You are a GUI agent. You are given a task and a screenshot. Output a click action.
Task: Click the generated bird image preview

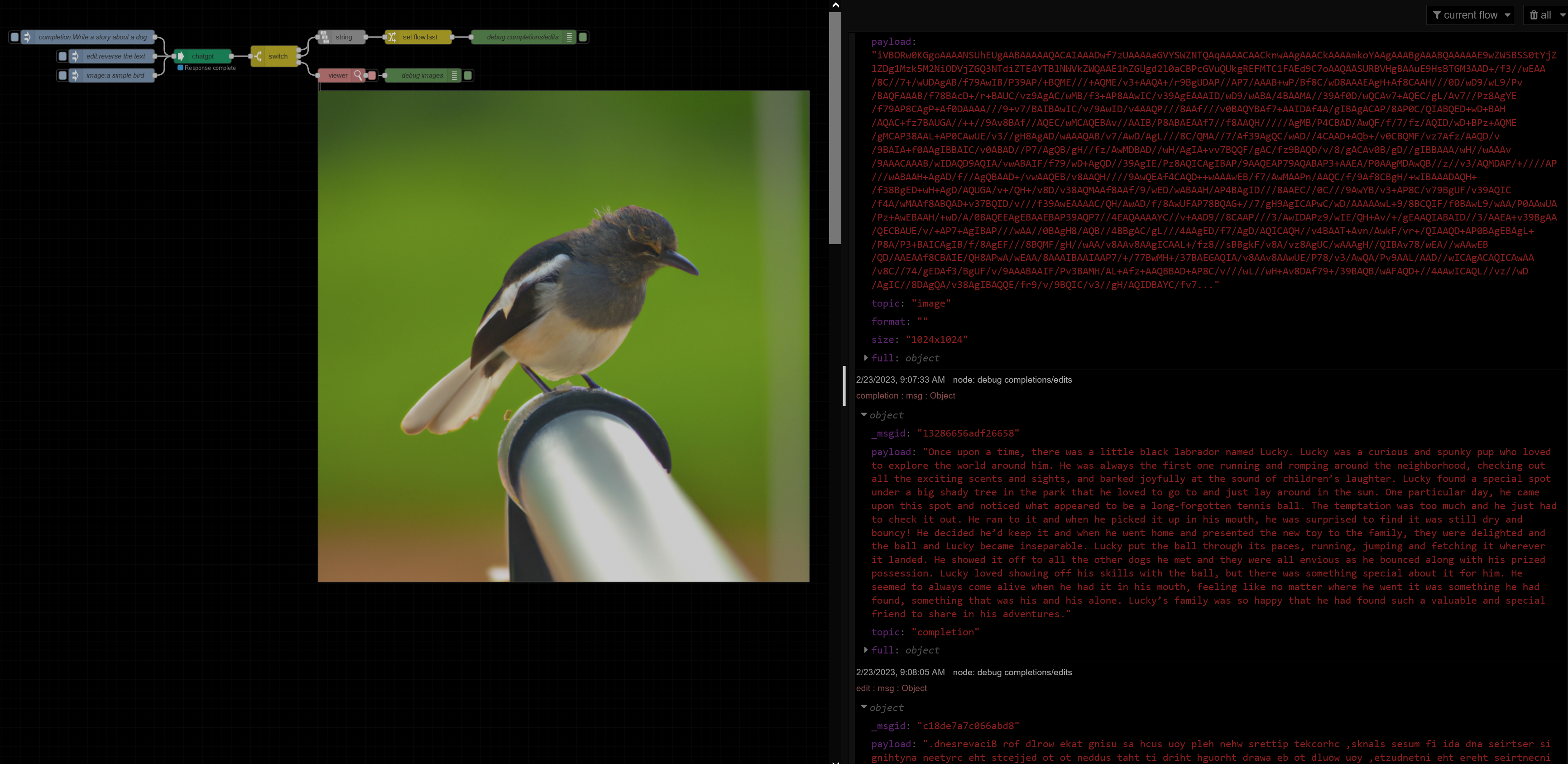(563, 336)
